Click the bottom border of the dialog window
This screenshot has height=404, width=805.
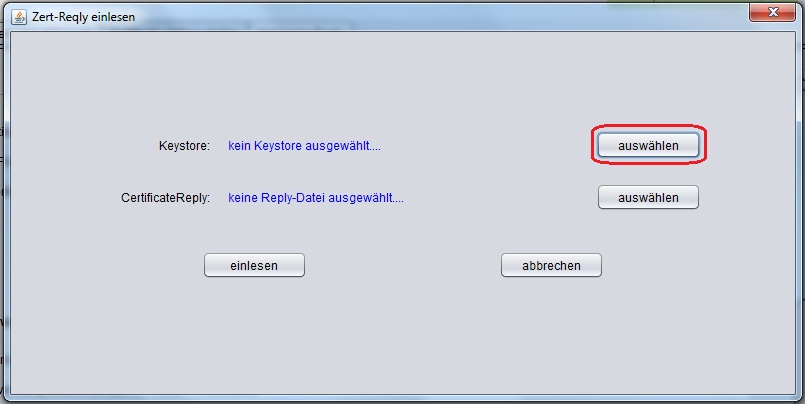tap(402, 398)
